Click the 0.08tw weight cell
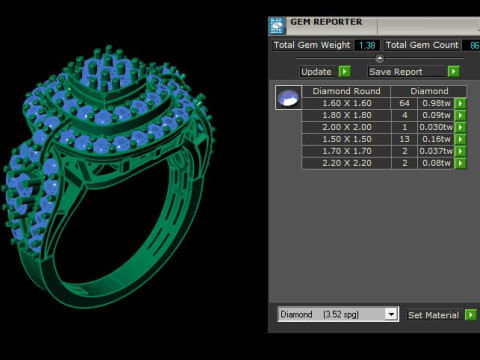Screen dimensions: 480x360 [436, 163]
